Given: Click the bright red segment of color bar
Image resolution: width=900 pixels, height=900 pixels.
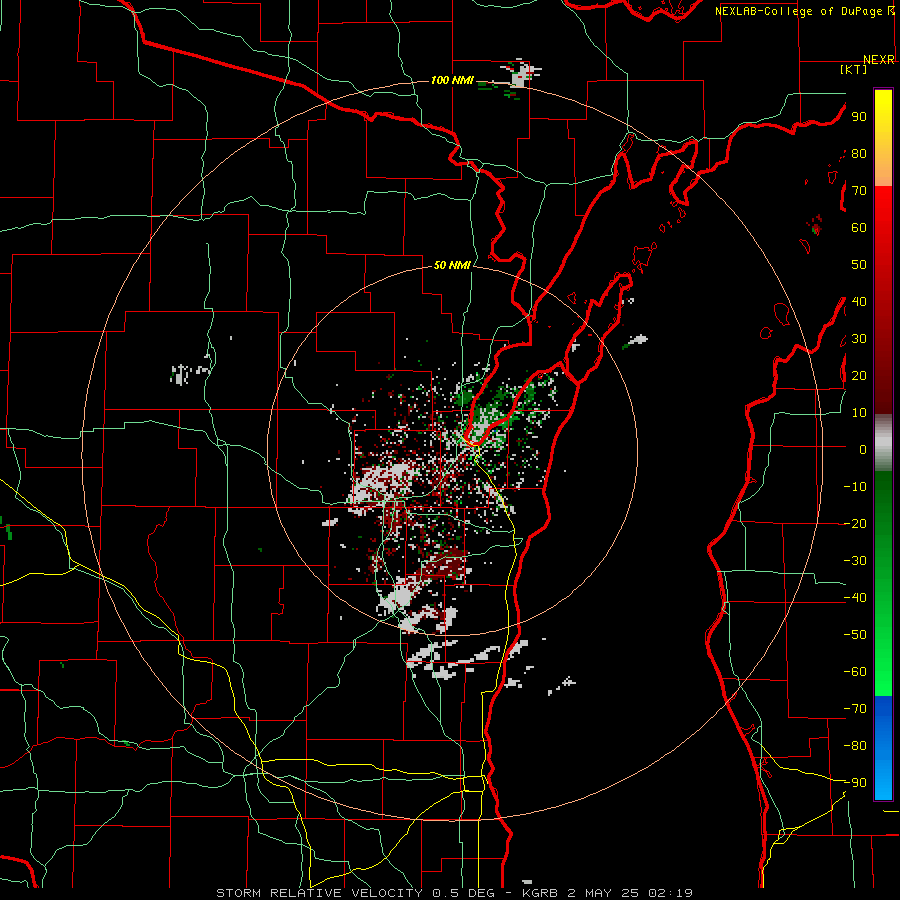Looking at the screenshot, I should point(883,207).
